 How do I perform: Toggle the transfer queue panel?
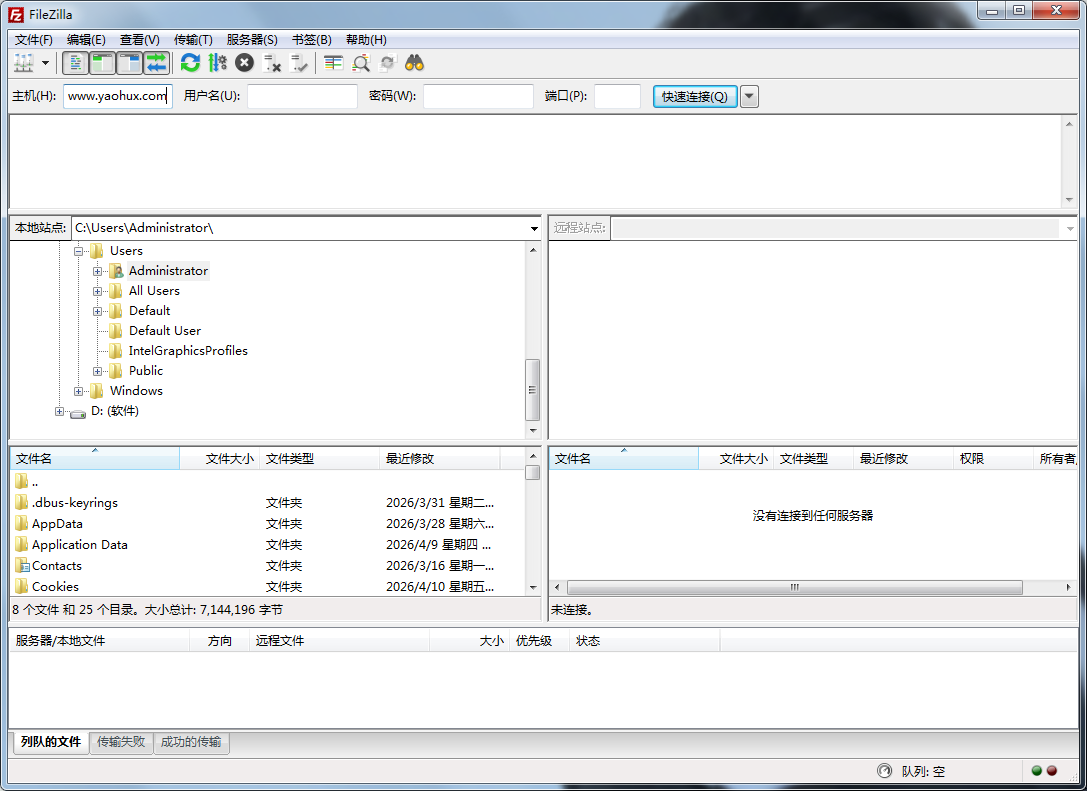coord(157,62)
